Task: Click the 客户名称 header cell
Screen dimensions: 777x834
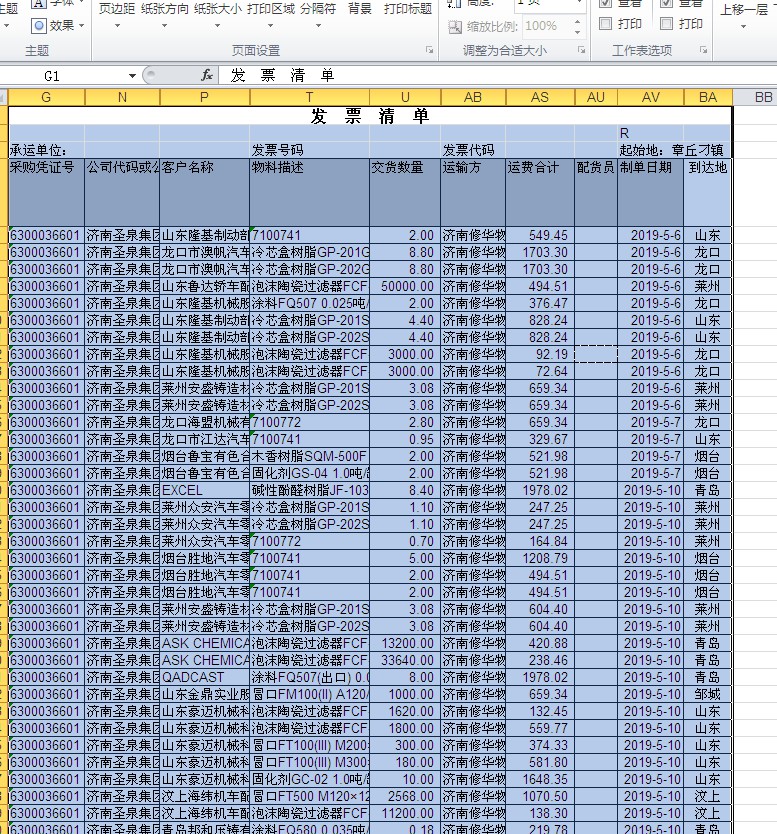Action: (204, 192)
